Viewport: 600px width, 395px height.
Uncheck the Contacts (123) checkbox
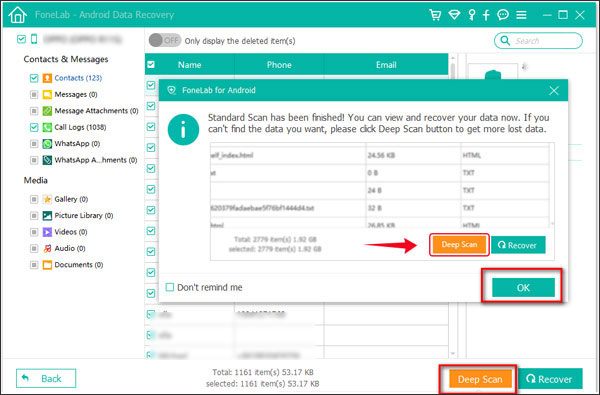click(x=34, y=78)
